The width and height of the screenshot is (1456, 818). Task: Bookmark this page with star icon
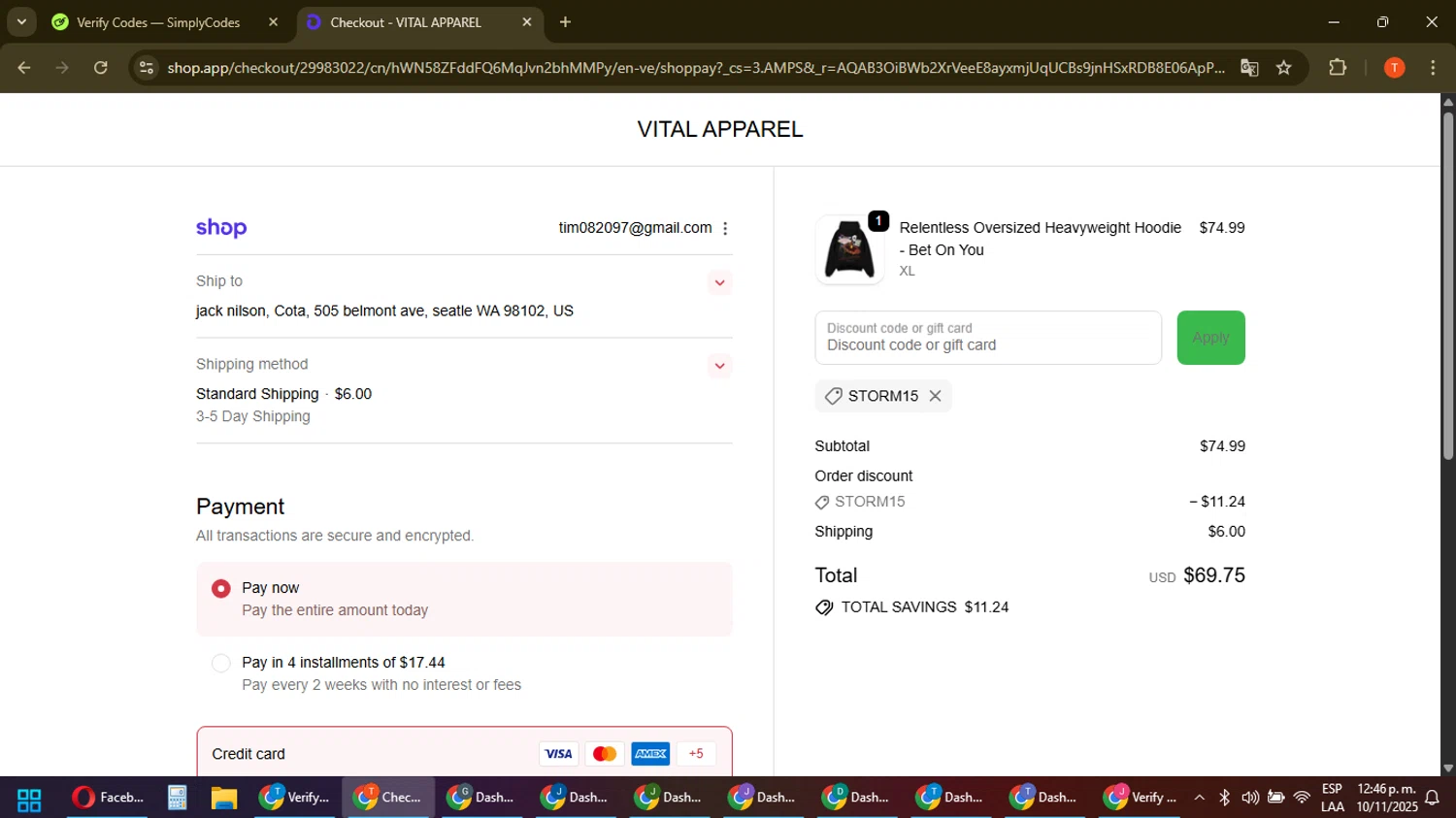coord(1284,68)
